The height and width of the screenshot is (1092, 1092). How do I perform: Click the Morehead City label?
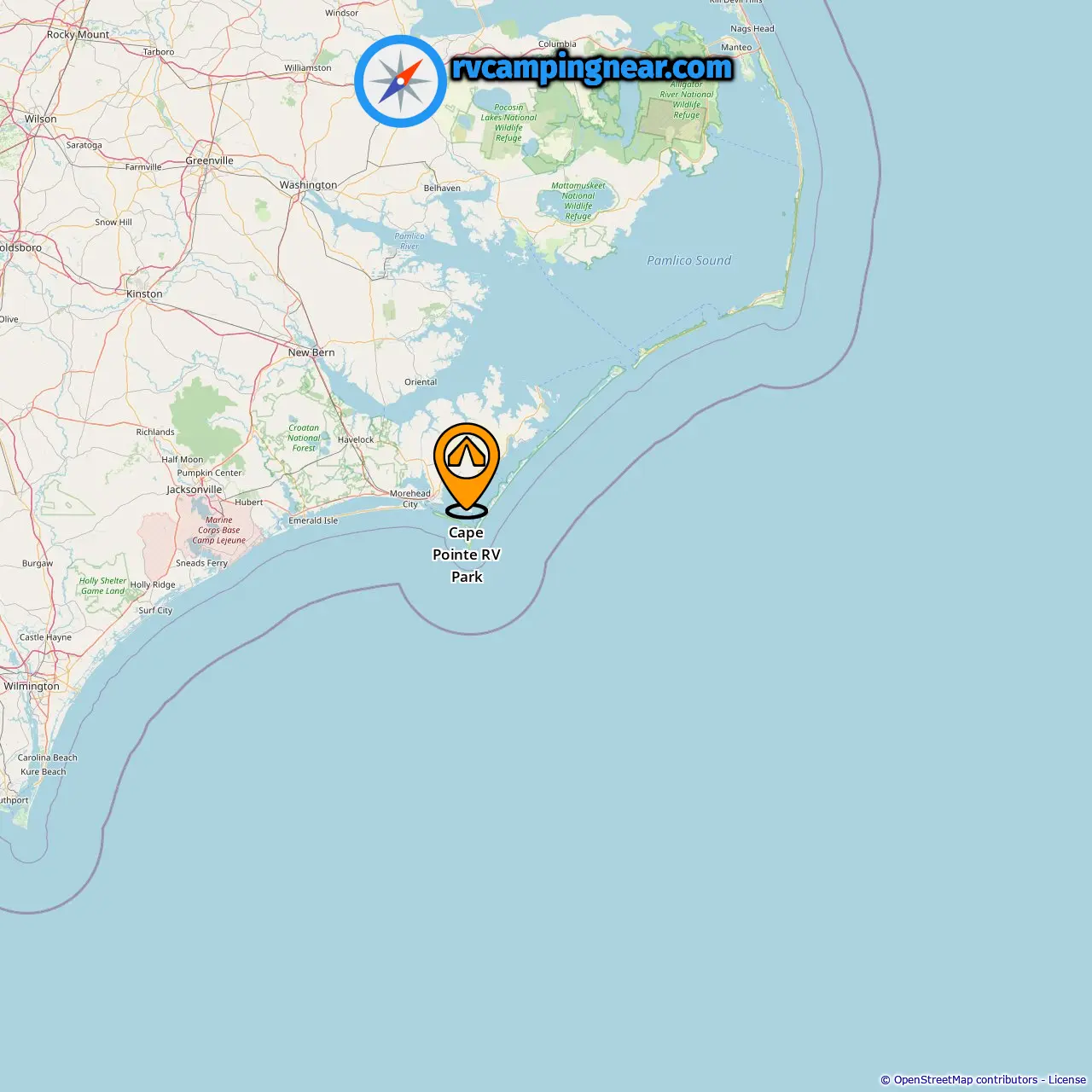tap(410, 498)
